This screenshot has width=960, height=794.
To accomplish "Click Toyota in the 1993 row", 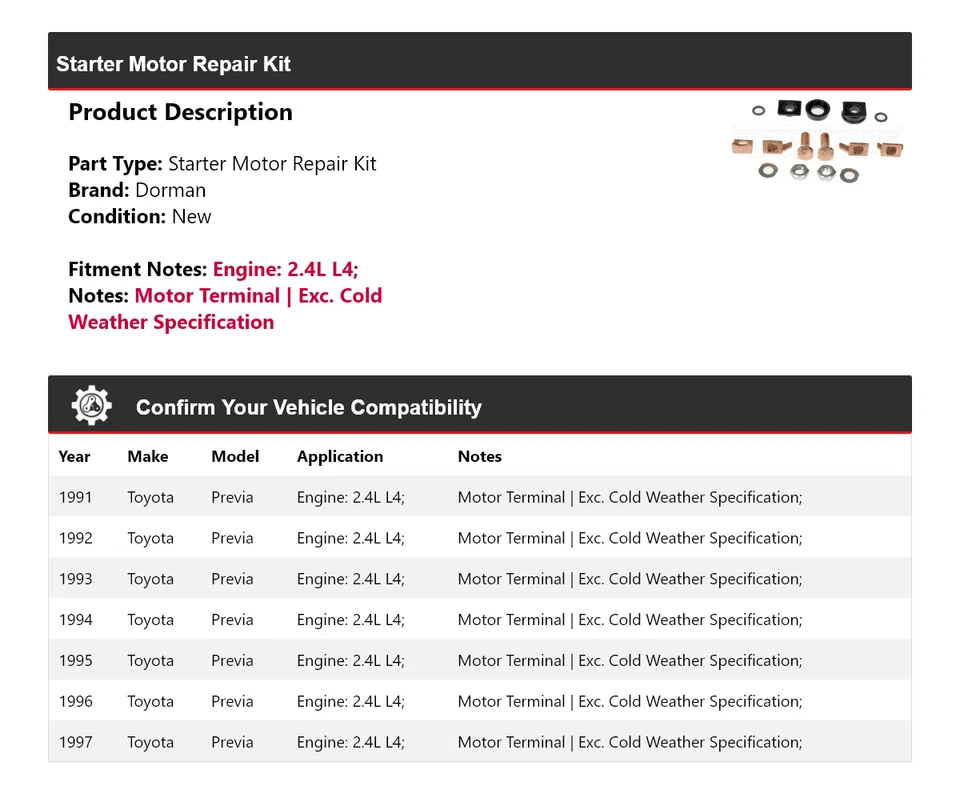I will click(151, 580).
